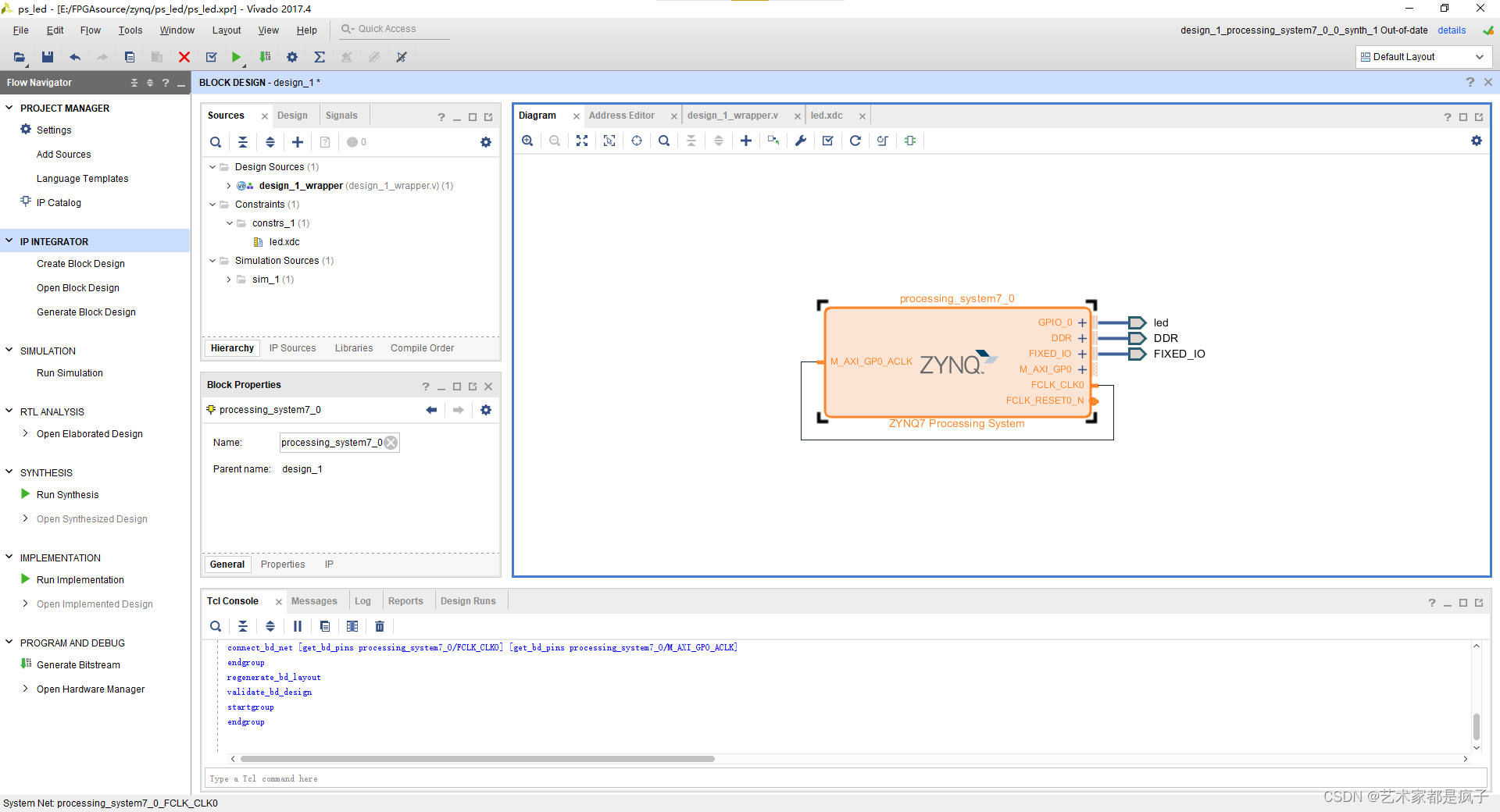Open the Messages tab
The image size is (1500, 812).
click(x=314, y=601)
